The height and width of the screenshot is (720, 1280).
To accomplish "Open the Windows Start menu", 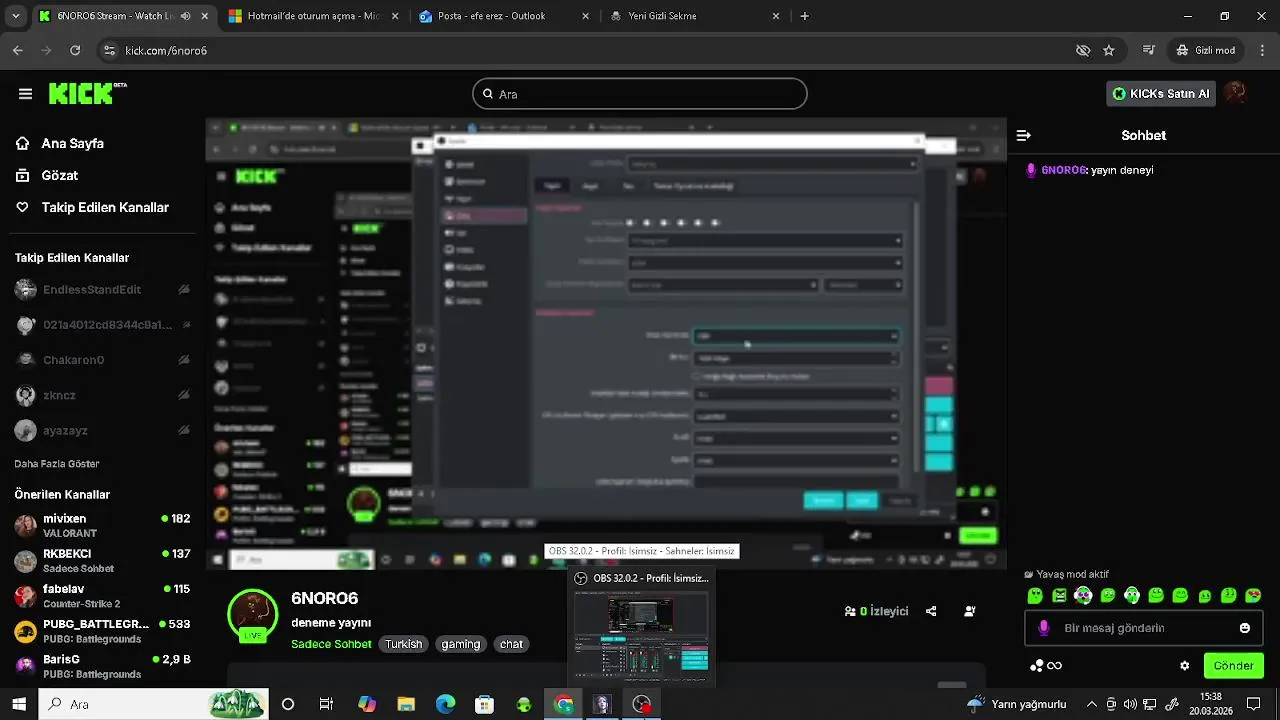I will [x=18, y=704].
